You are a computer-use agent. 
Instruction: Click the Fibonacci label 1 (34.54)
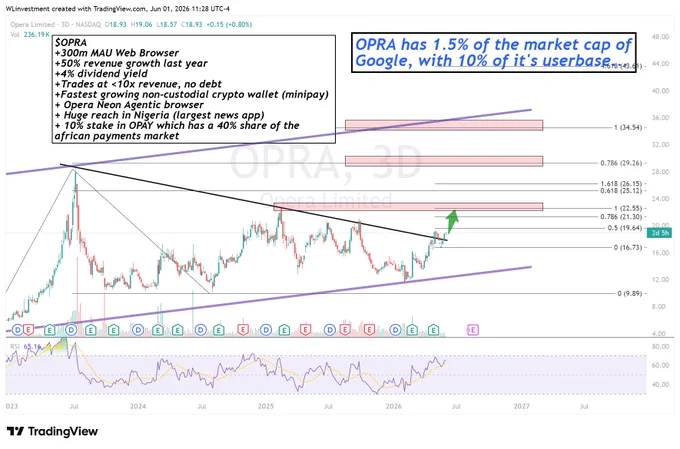pyautogui.click(x=628, y=128)
